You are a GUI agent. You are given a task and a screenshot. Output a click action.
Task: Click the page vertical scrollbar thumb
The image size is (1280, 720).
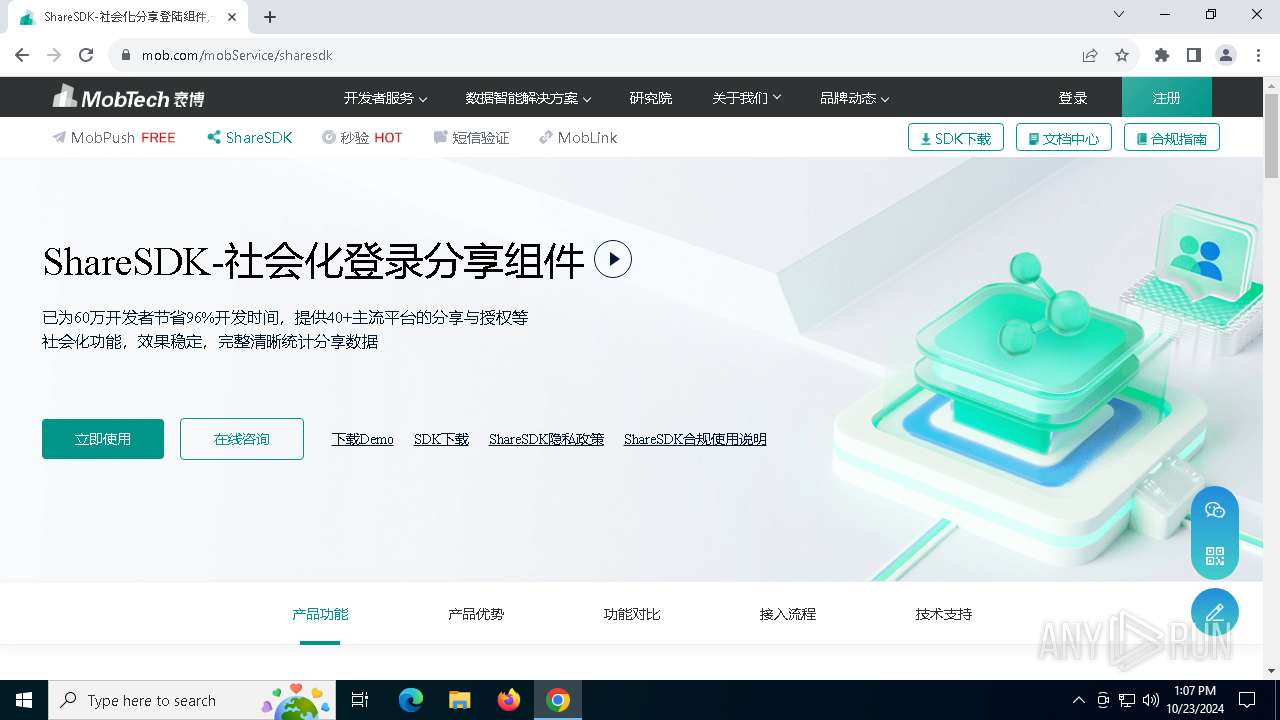1272,137
